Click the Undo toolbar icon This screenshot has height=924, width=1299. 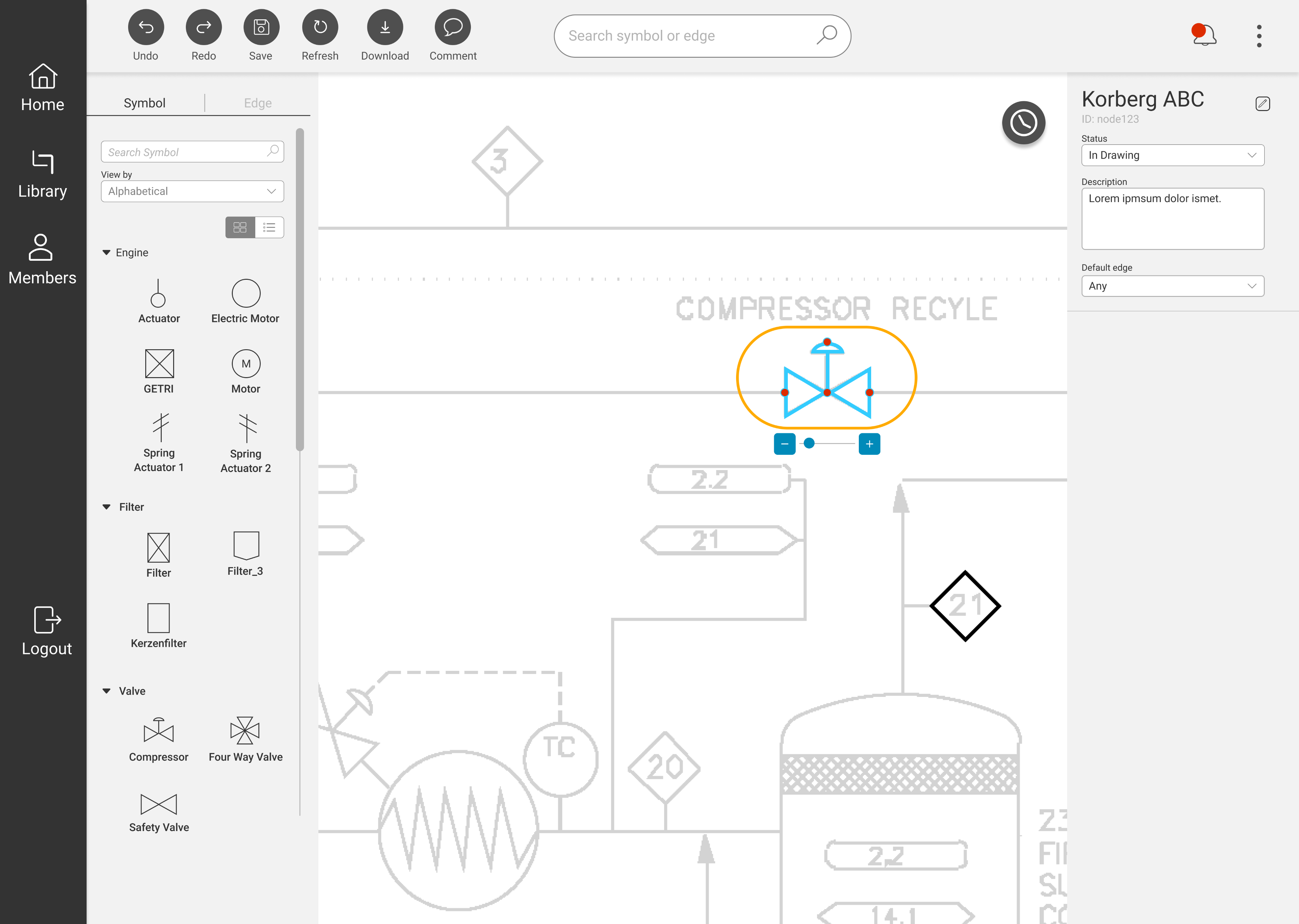point(146,27)
